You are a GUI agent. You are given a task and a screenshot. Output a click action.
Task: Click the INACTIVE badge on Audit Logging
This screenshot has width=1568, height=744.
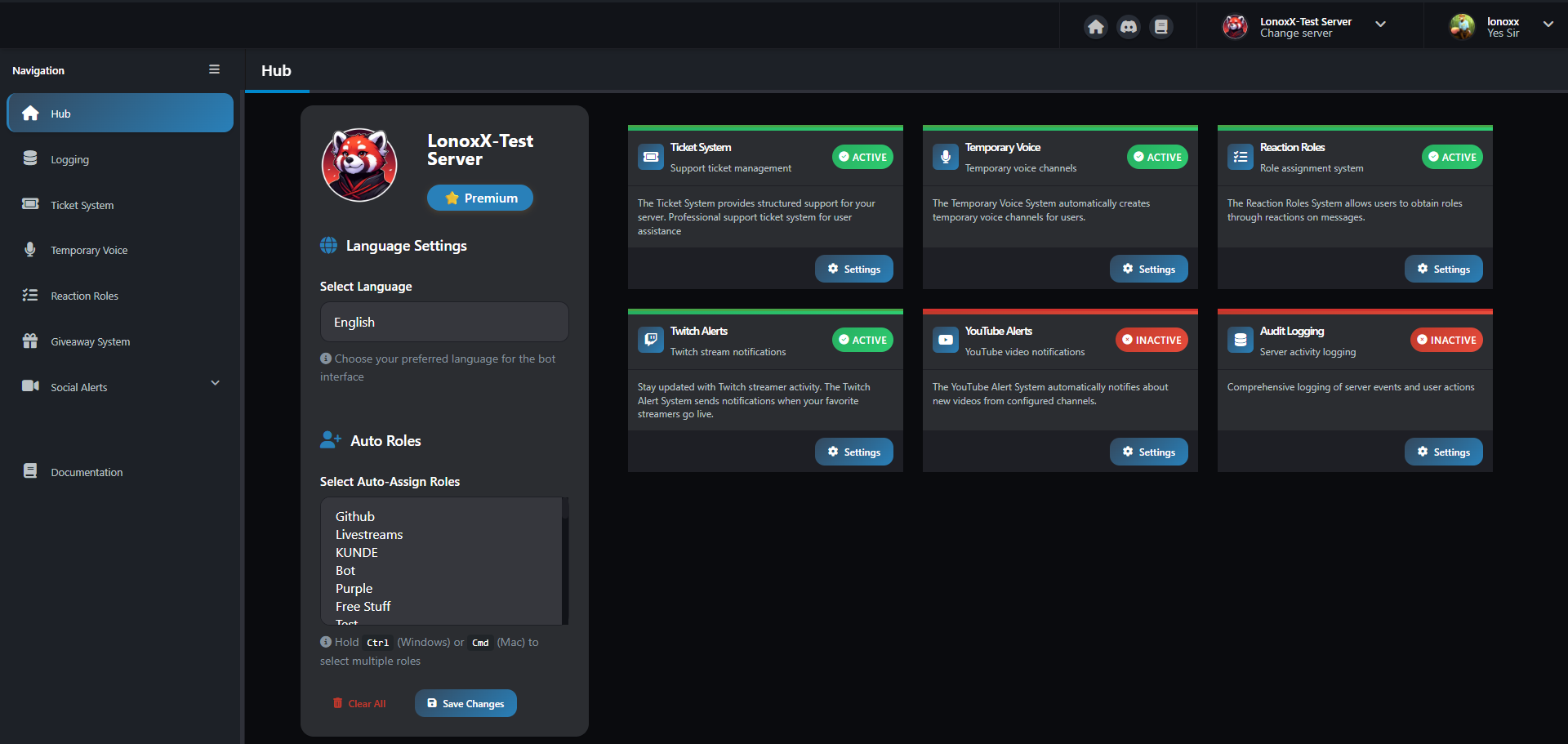click(x=1446, y=340)
